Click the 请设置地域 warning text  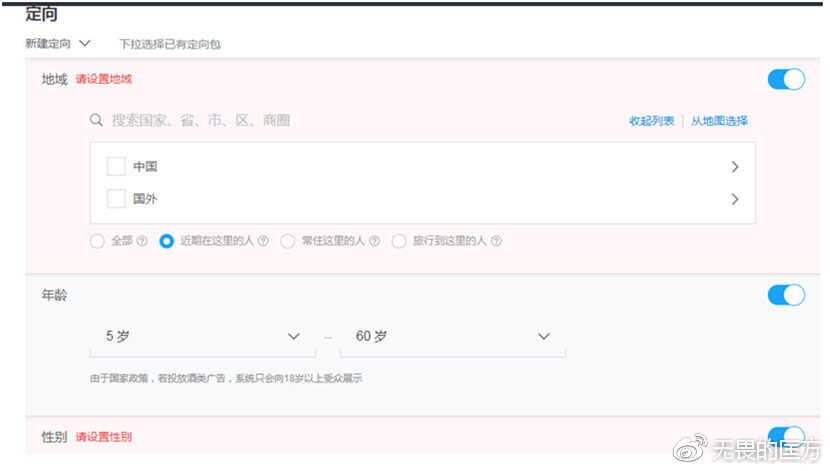pyautogui.click(x=104, y=79)
